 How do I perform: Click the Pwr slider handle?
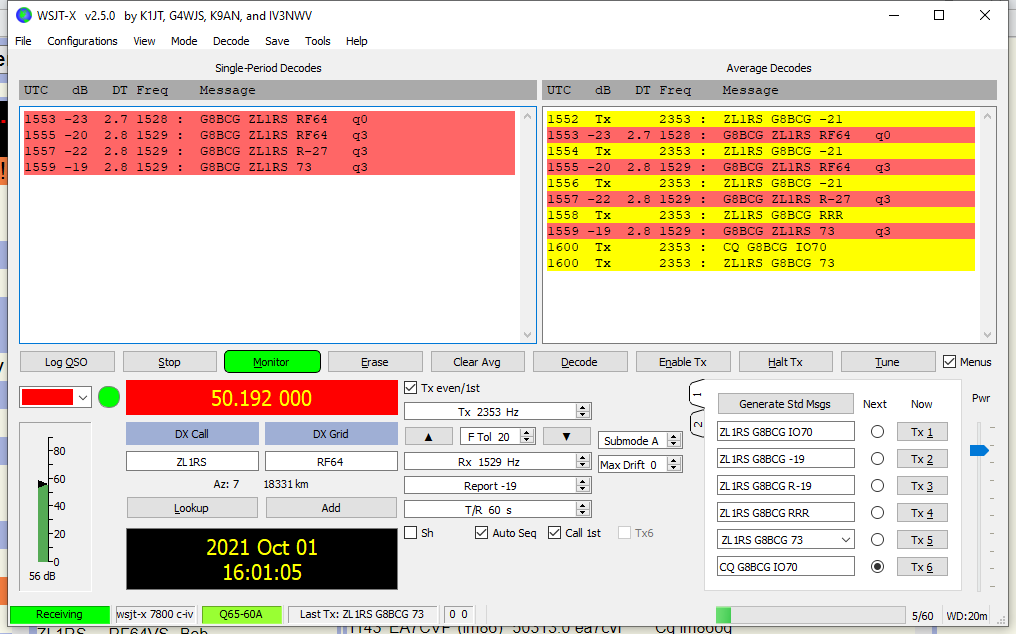pyautogui.click(x=979, y=450)
